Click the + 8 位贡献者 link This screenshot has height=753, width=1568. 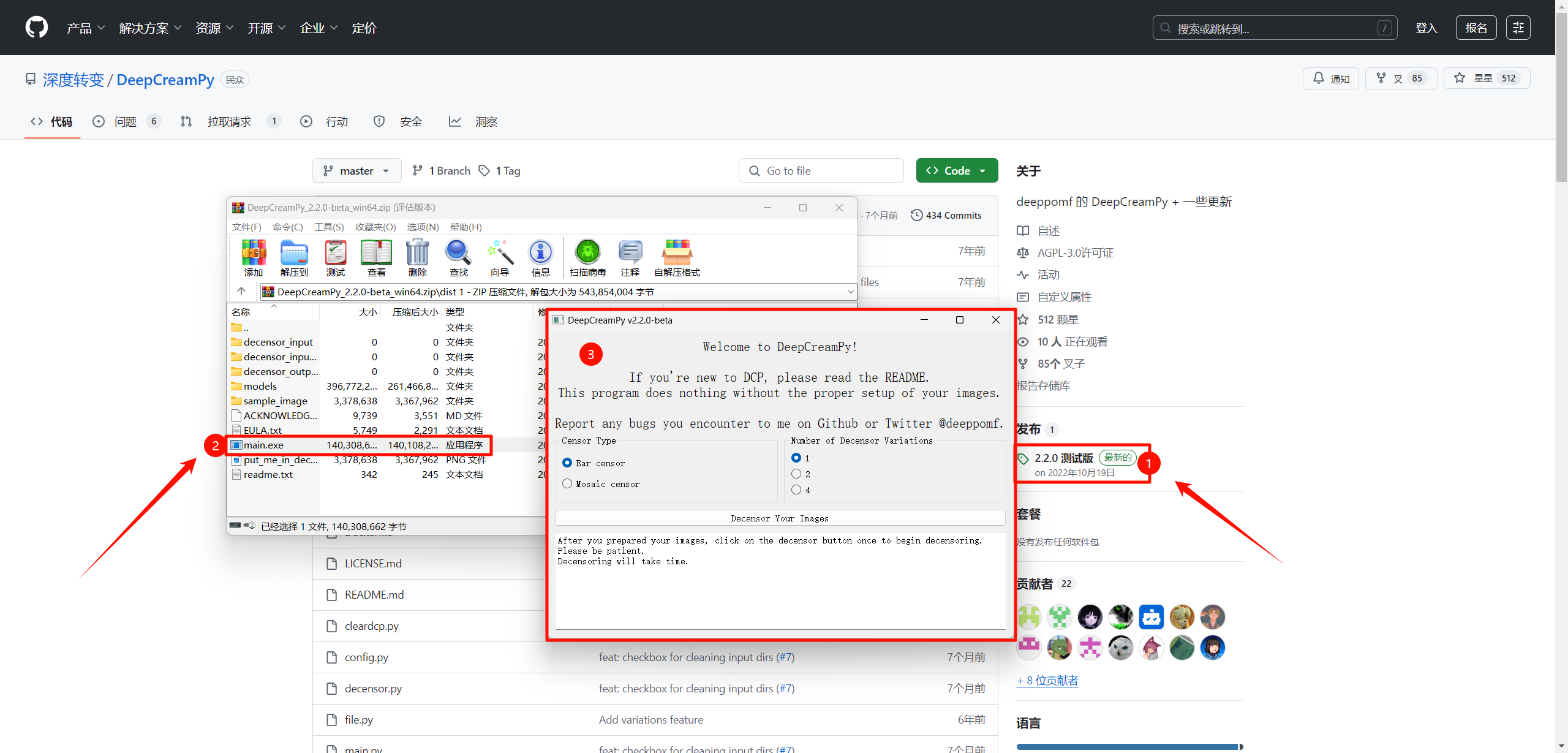point(1047,681)
